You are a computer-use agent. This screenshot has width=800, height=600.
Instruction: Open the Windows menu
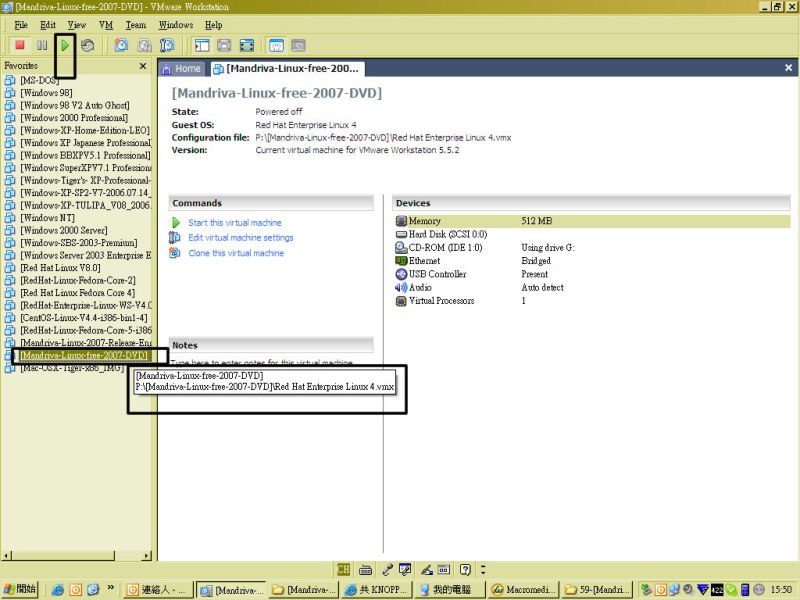(176, 24)
